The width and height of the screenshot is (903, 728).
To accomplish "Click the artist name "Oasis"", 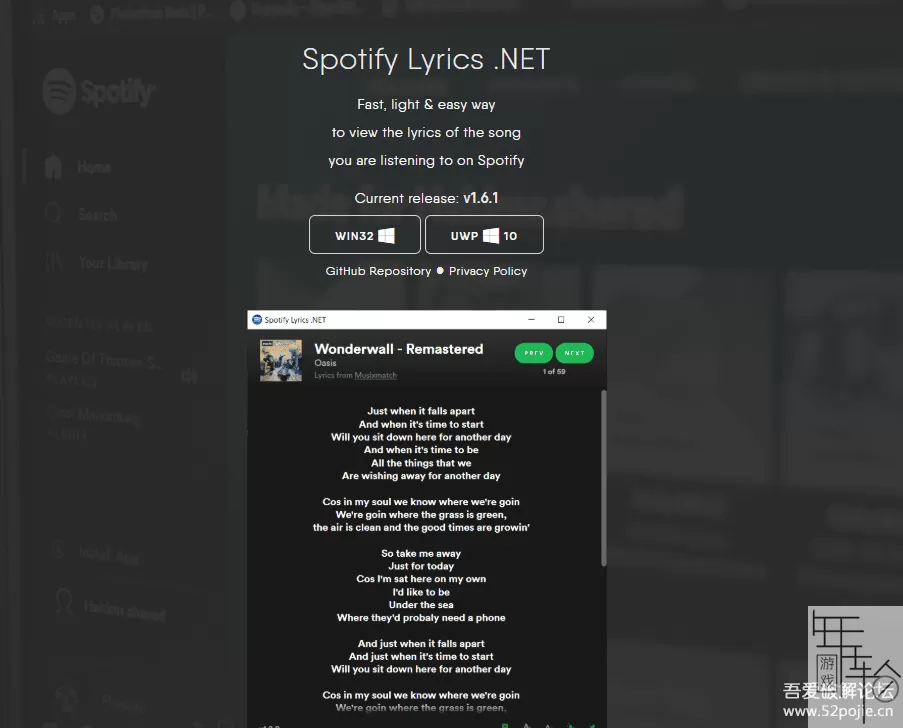I will 325,363.
